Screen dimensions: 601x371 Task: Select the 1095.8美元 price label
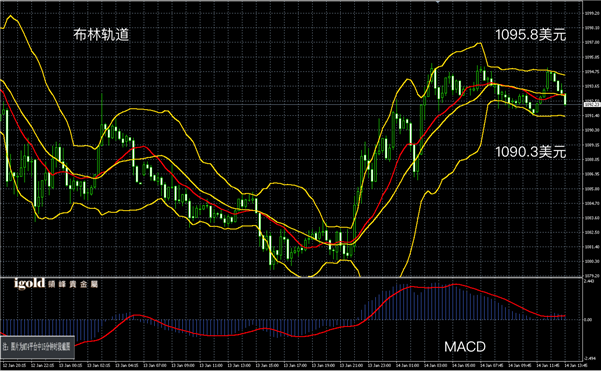(531, 35)
